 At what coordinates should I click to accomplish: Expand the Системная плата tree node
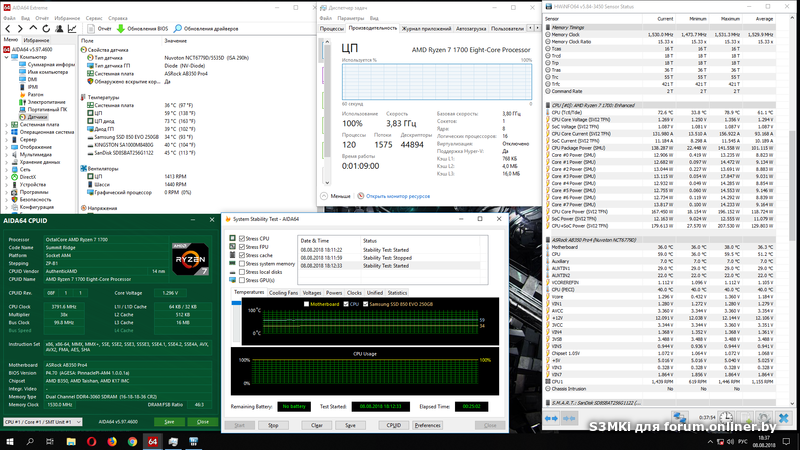tap(8, 125)
